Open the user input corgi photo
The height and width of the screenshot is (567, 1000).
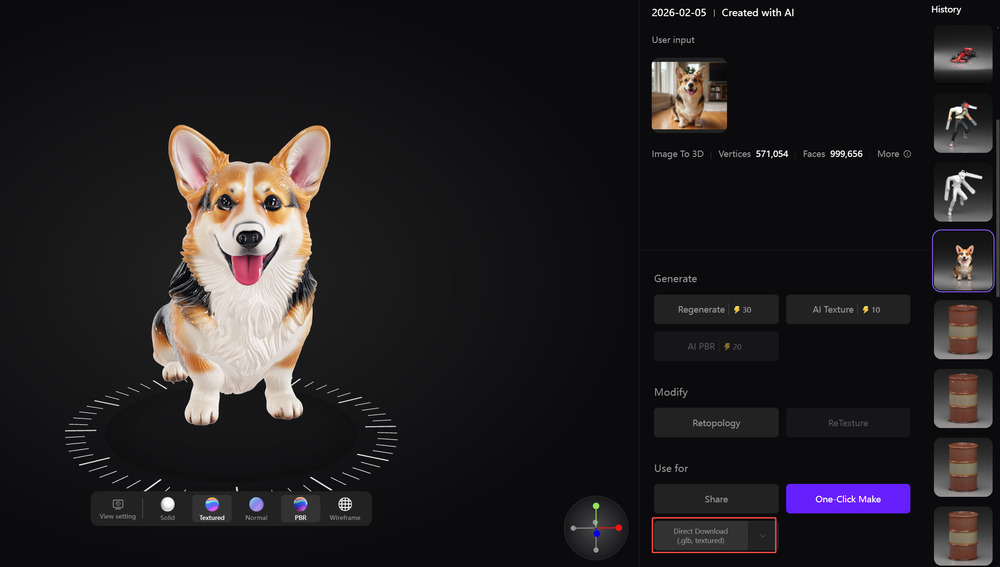(x=689, y=95)
